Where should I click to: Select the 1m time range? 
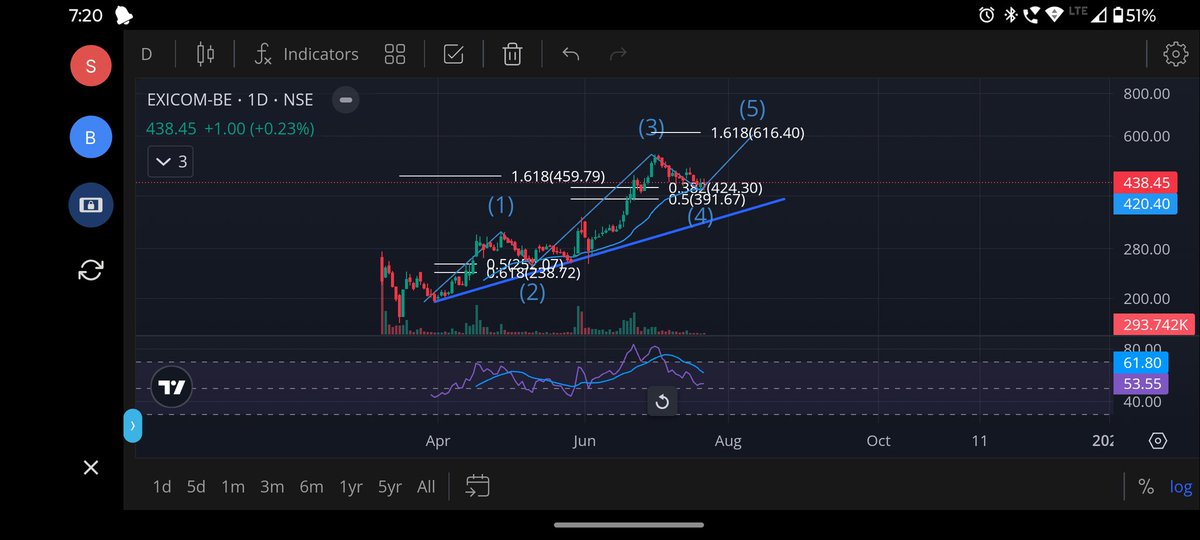click(233, 487)
